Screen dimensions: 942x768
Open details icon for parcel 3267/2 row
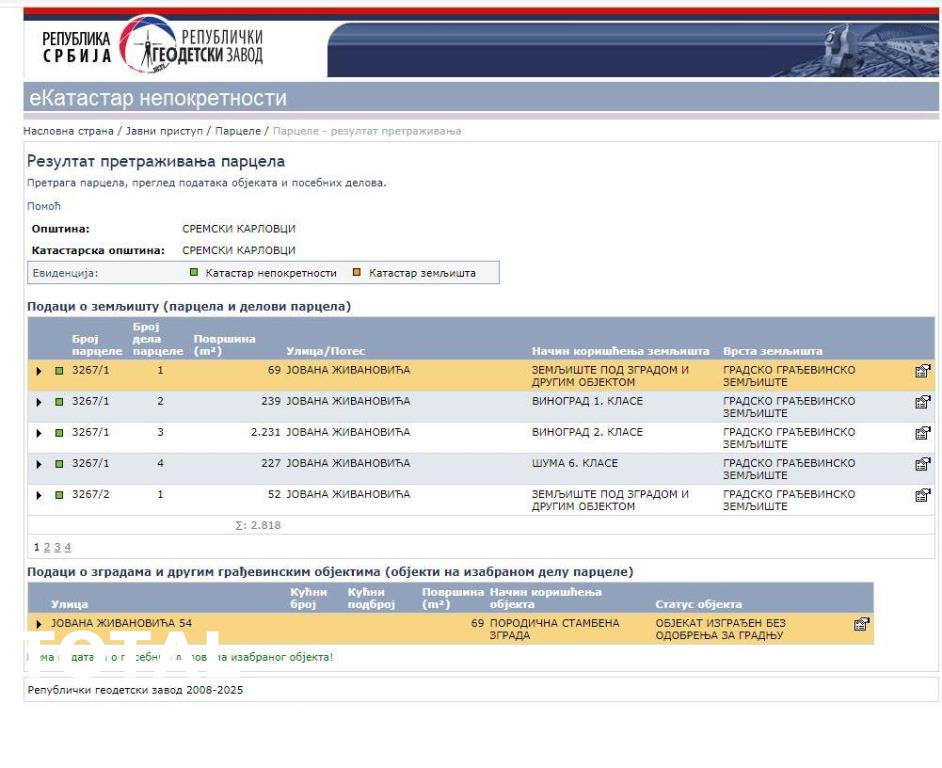point(922,495)
